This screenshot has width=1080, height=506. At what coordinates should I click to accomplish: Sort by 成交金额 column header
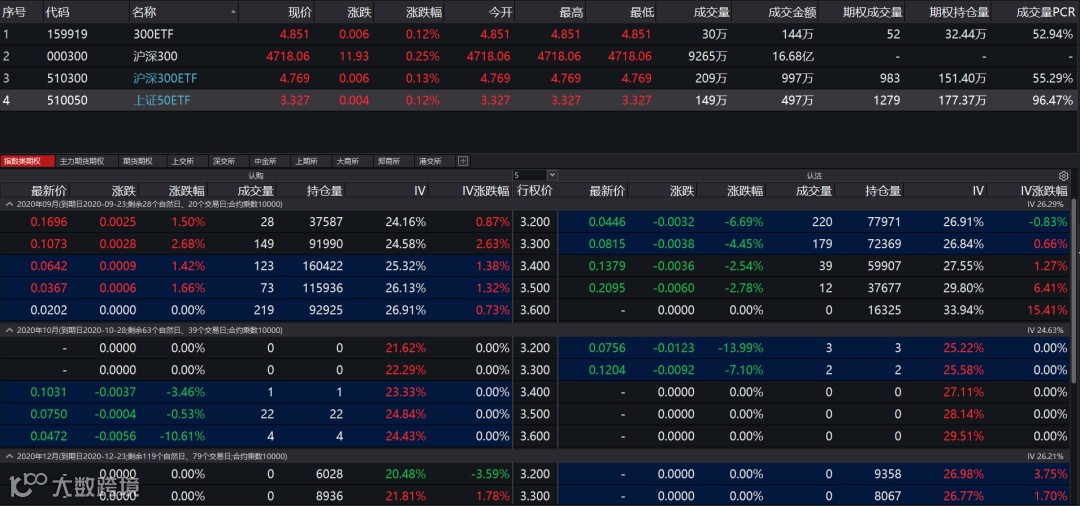click(791, 12)
